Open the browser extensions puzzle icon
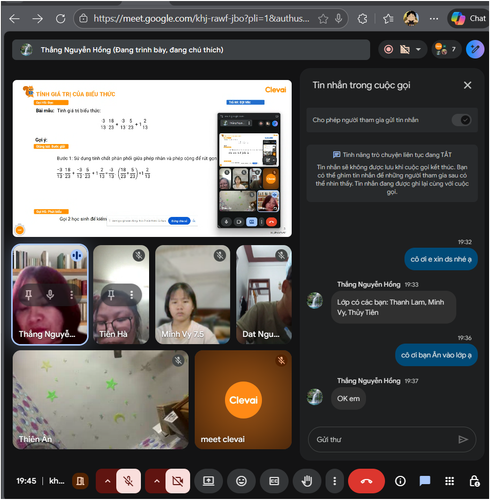 [x=363, y=19]
